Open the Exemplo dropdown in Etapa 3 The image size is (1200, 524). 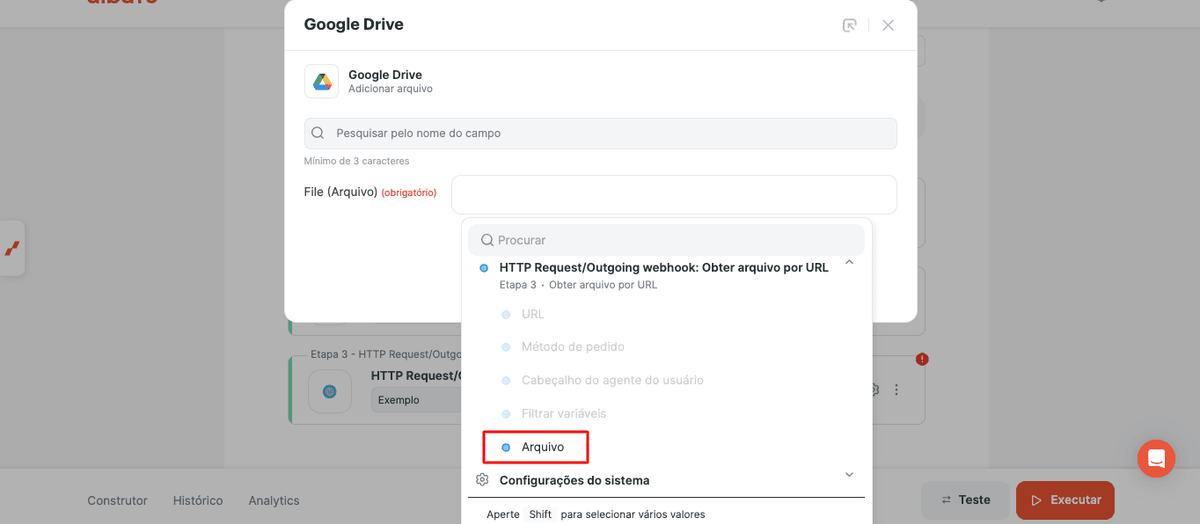(415, 400)
